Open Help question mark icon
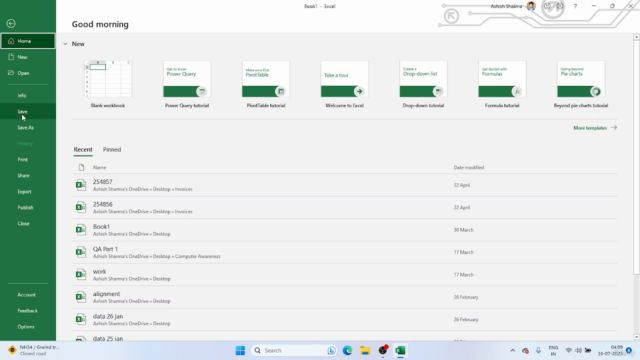This screenshot has height=360, width=640. 576,6
